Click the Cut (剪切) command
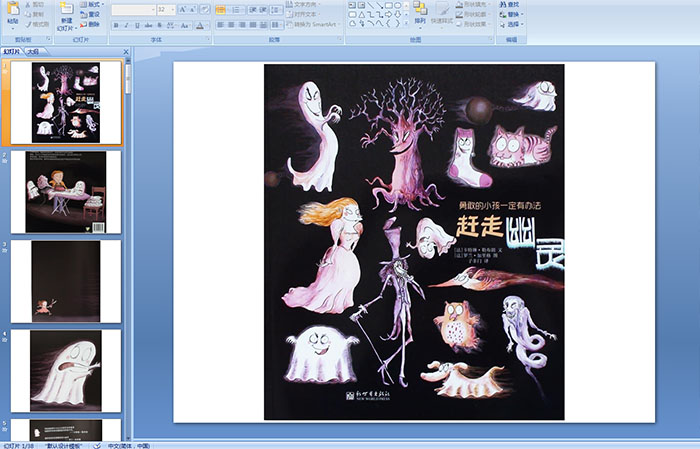The width and height of the screenshot is (700, 449). (x=34, y=5)
